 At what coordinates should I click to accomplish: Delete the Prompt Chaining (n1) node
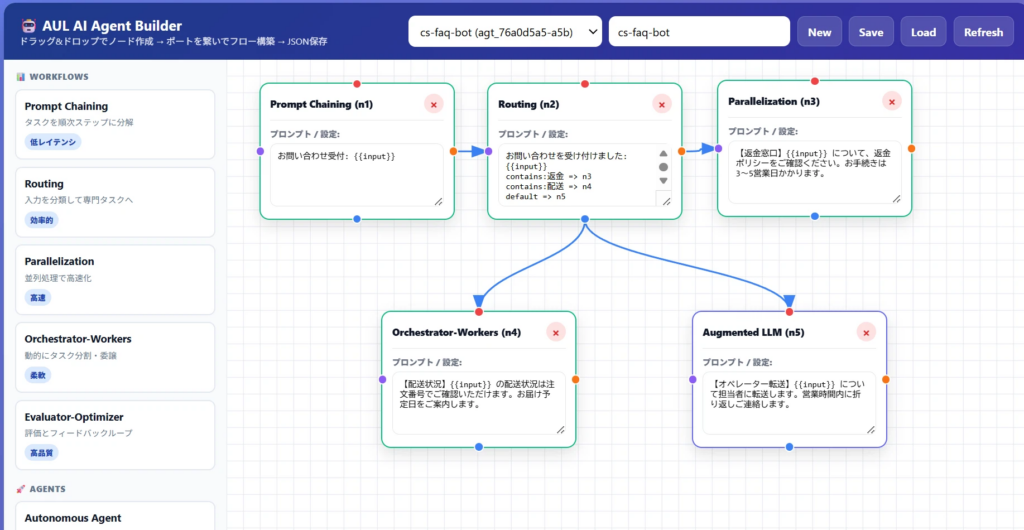(433, 104)
